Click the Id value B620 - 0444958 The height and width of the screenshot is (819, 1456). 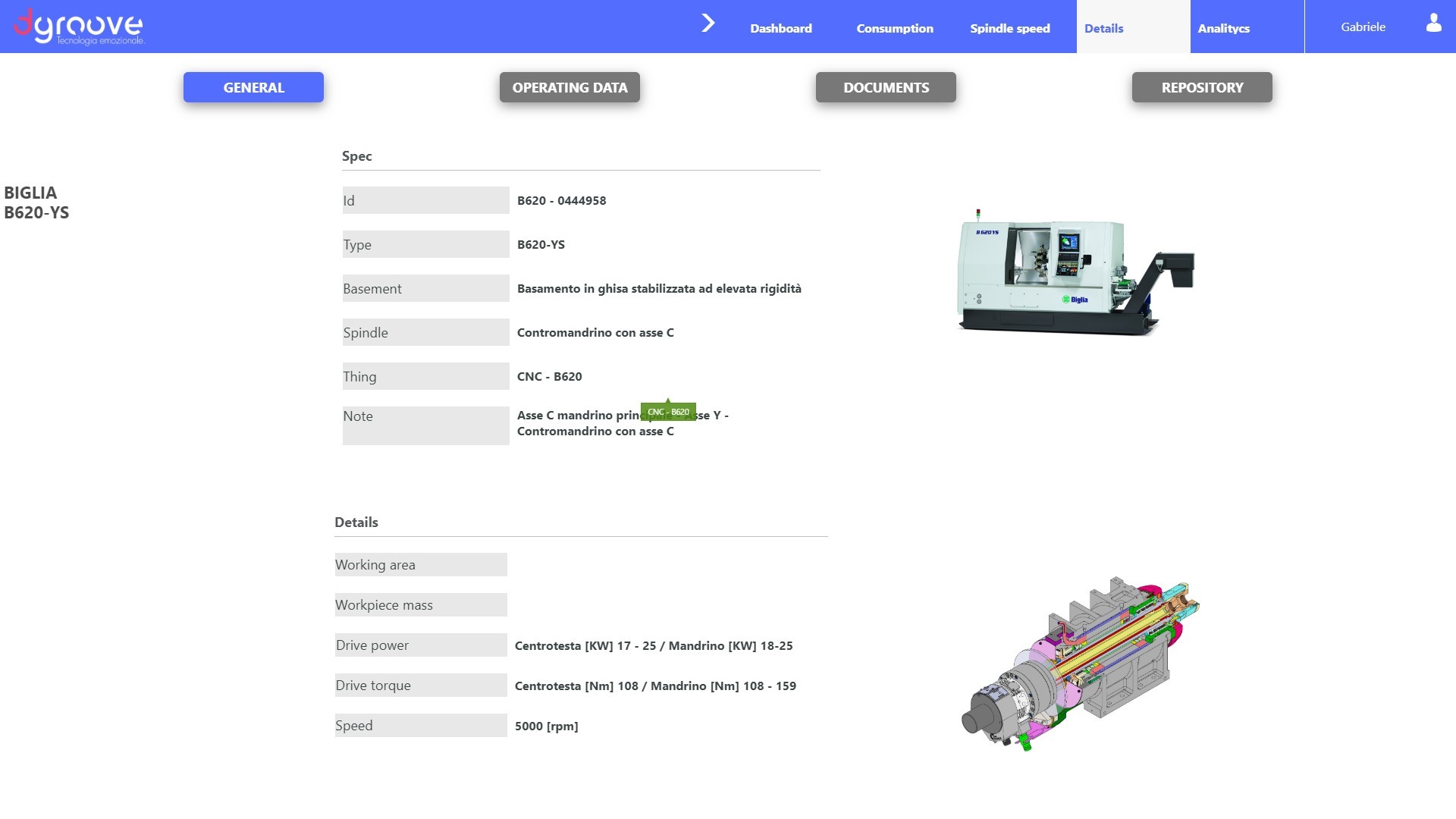562,200
